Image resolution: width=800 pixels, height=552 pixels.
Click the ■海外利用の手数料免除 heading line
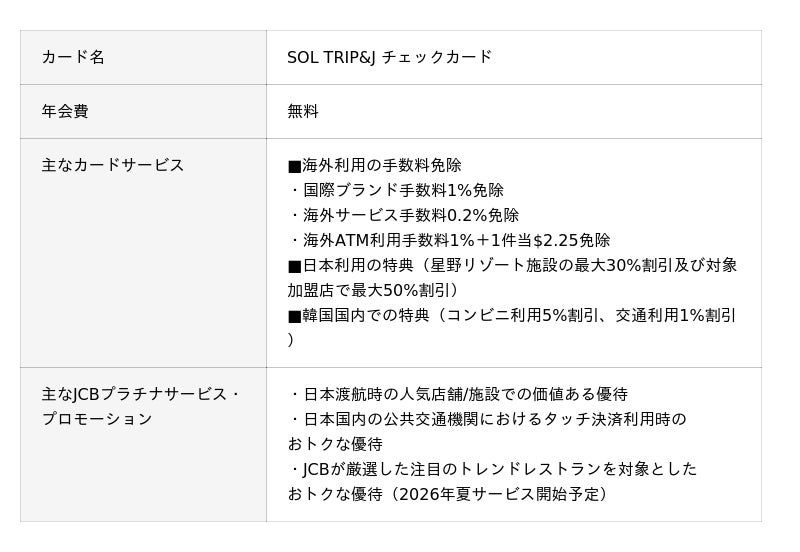(374, 165)
